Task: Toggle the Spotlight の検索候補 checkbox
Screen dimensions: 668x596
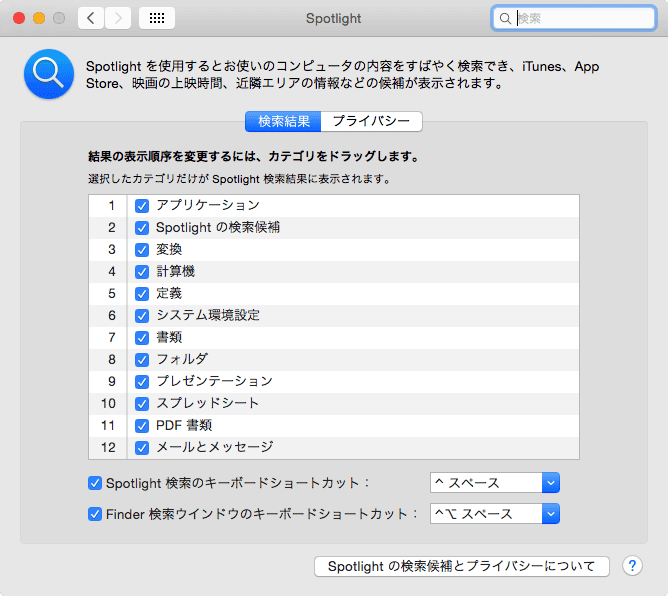Action: click(x=142, y=228)
